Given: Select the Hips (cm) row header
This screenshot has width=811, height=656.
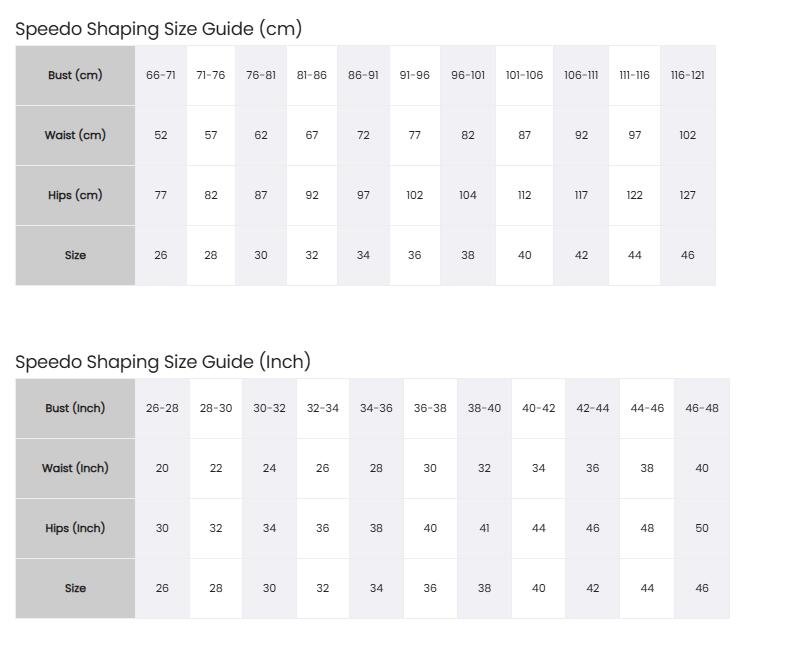Looking at the screenshot, I should [75, 195].
